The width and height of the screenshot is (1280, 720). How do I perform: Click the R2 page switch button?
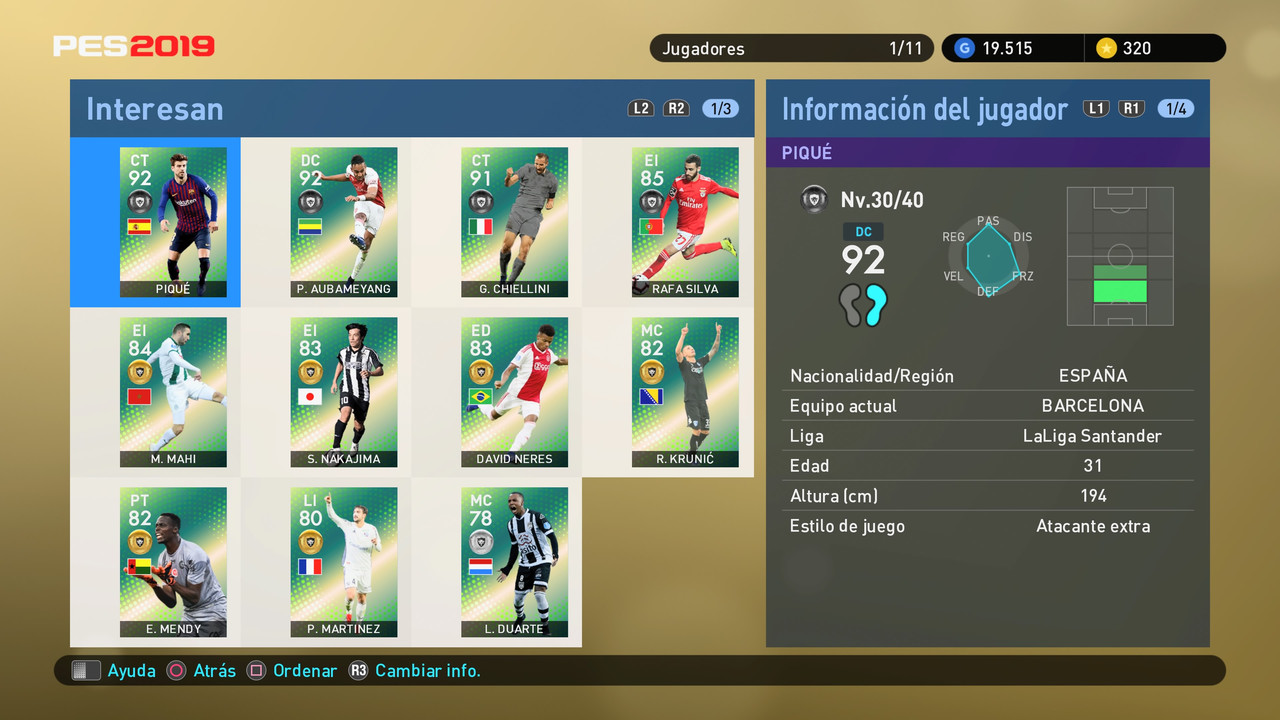click(x=677, y=108)
